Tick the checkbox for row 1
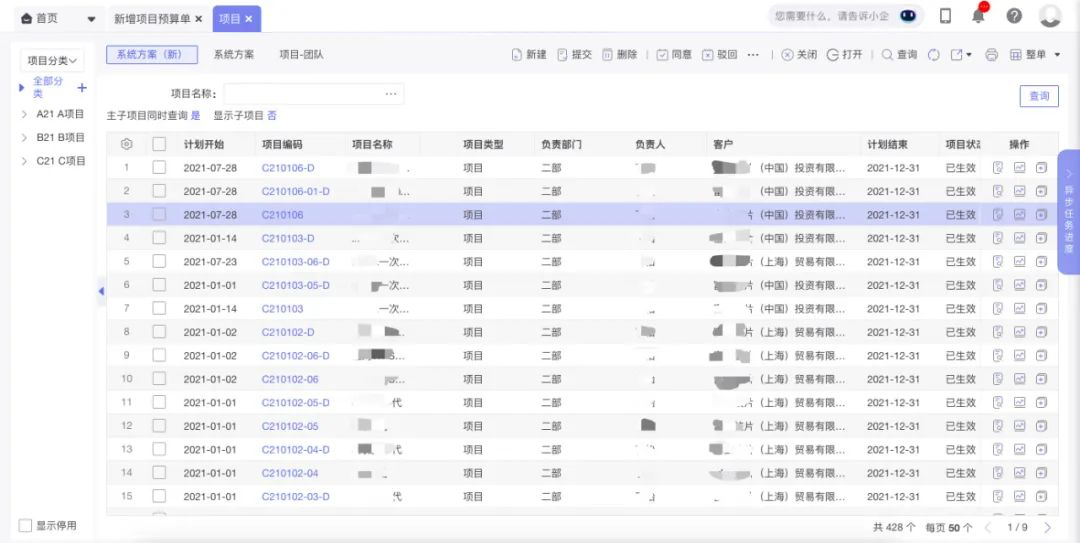The width and height of the screenshot is (1080, 543). point(159,168)
